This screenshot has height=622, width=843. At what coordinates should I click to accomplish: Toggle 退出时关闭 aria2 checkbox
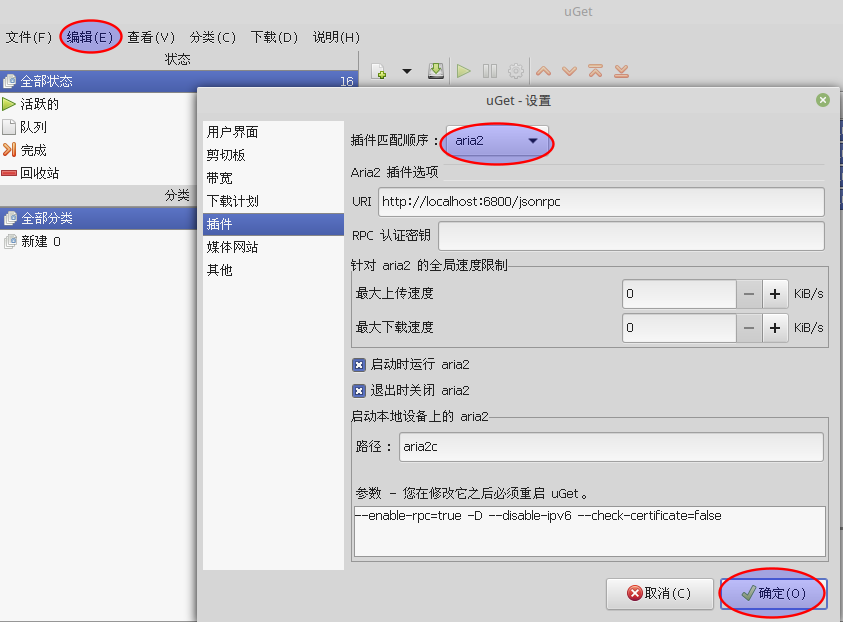pos(359,391)
